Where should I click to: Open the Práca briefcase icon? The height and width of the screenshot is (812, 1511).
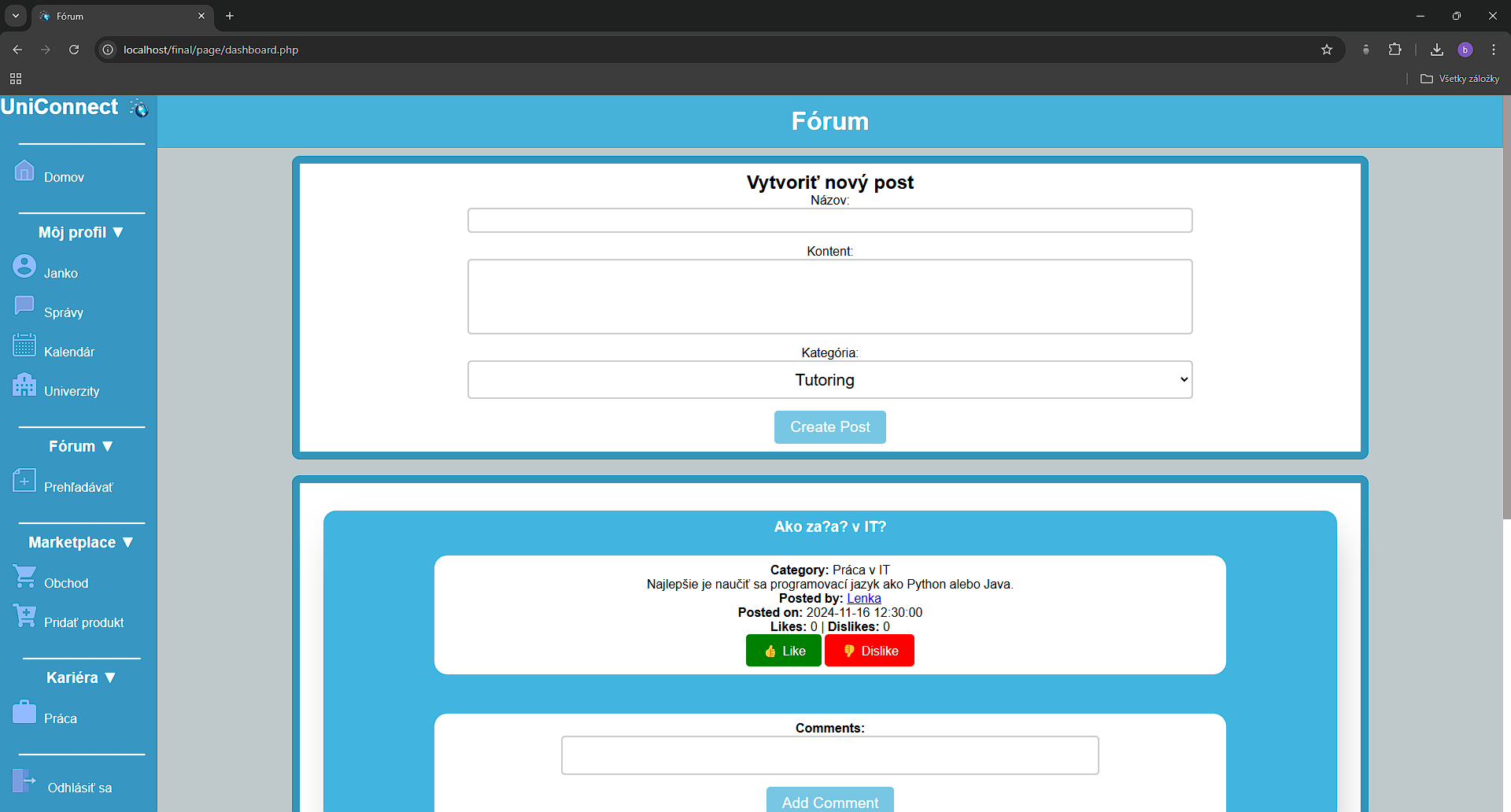(x=24, y=711)
